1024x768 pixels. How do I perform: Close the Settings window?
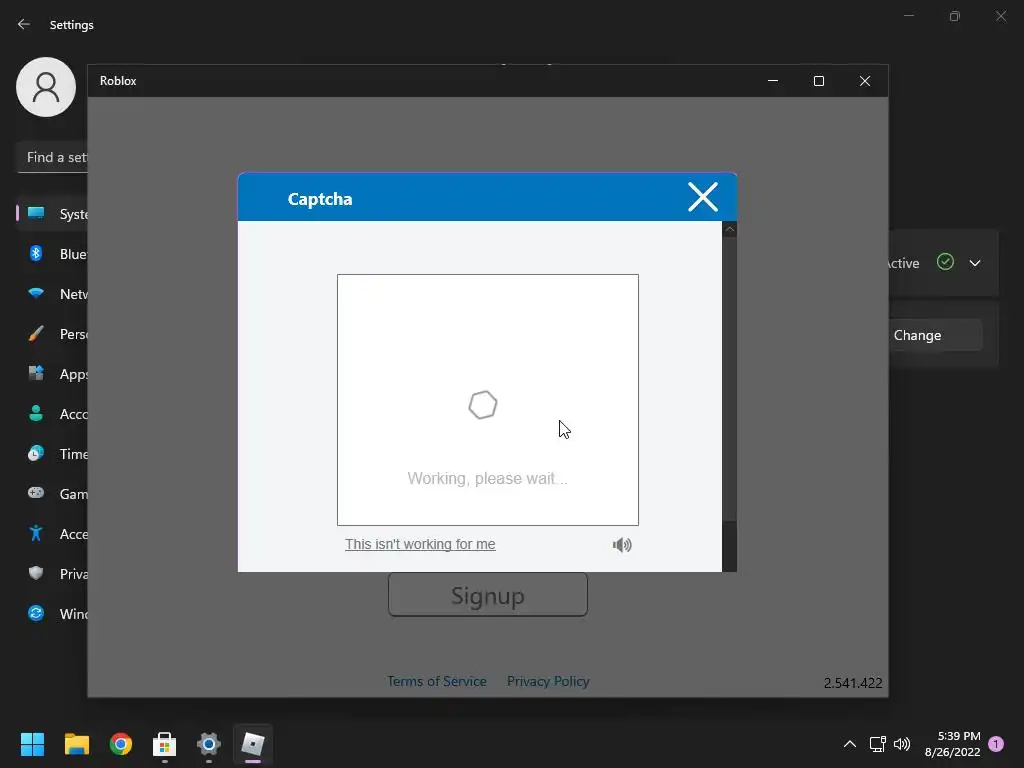tap(1001, 16)
